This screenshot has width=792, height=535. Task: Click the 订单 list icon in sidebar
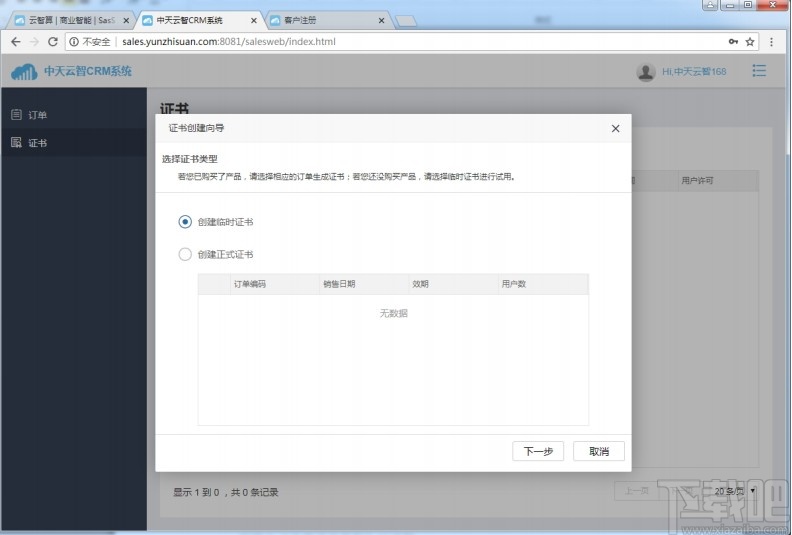click(16, 115)
